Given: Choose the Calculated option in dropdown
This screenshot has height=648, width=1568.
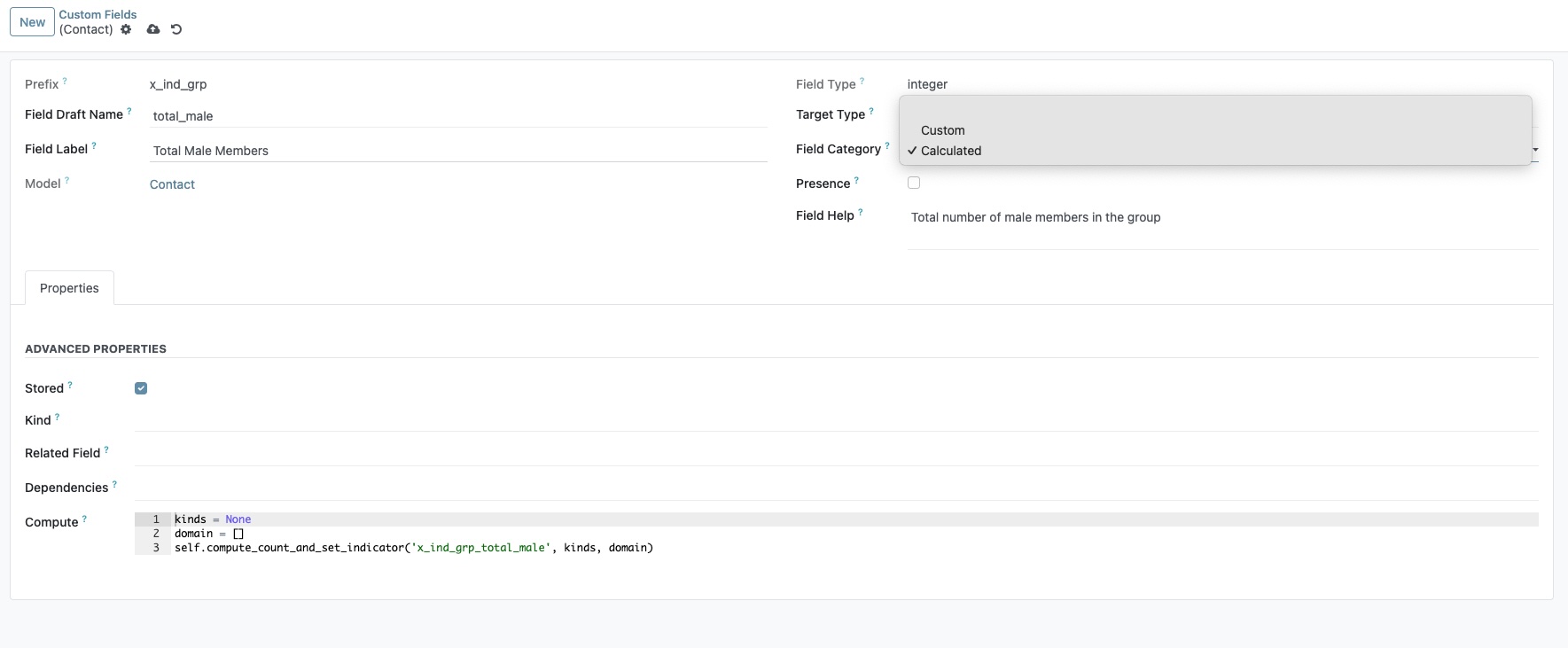Looking at the screenshot, I should [950, 151].
